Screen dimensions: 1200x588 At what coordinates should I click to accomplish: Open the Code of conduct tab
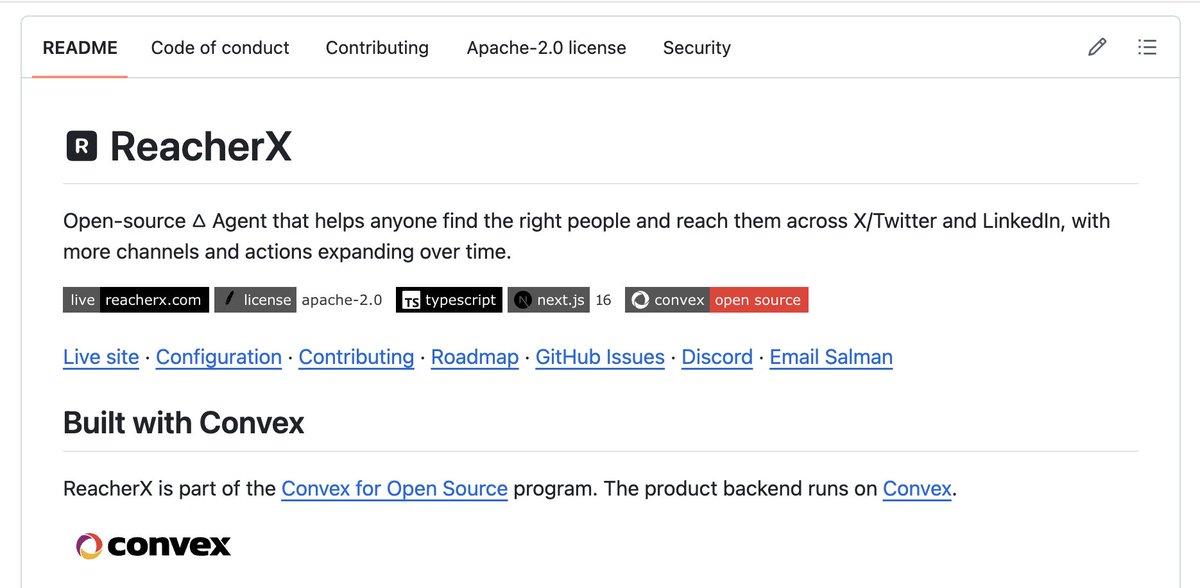coord(220,47)
